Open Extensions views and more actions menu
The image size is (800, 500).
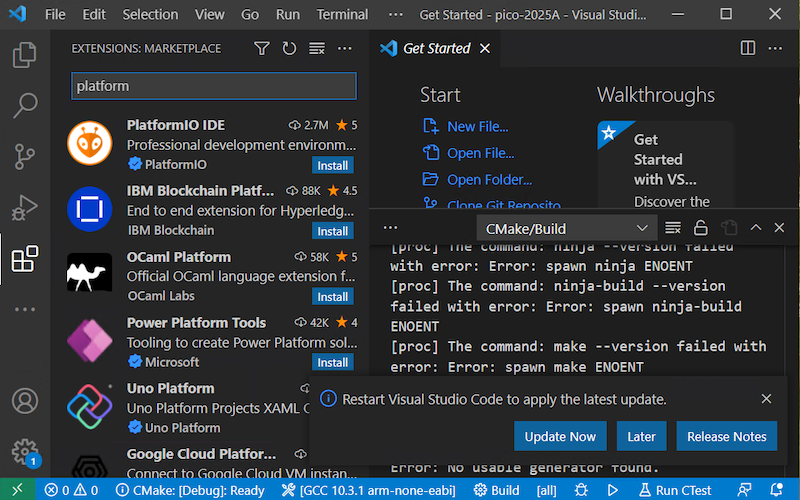[345, 48]
